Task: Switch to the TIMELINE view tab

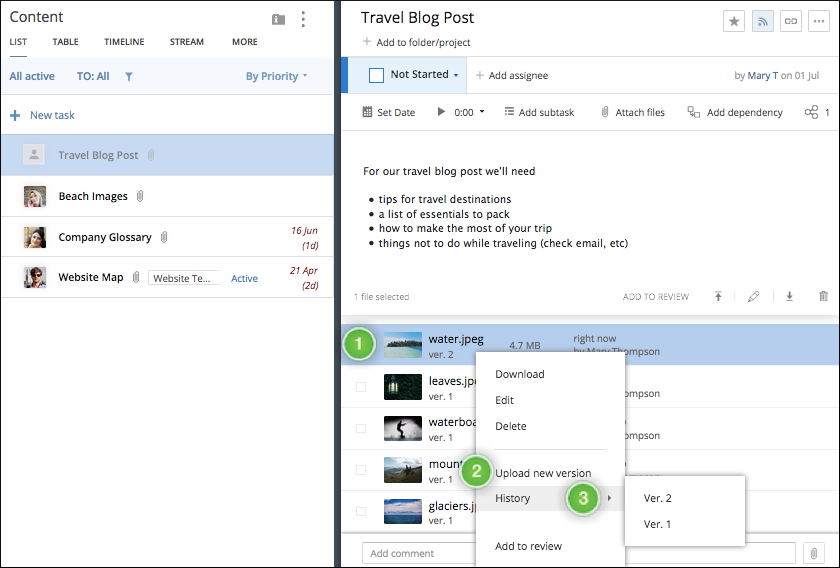Action: click(124, 42)
